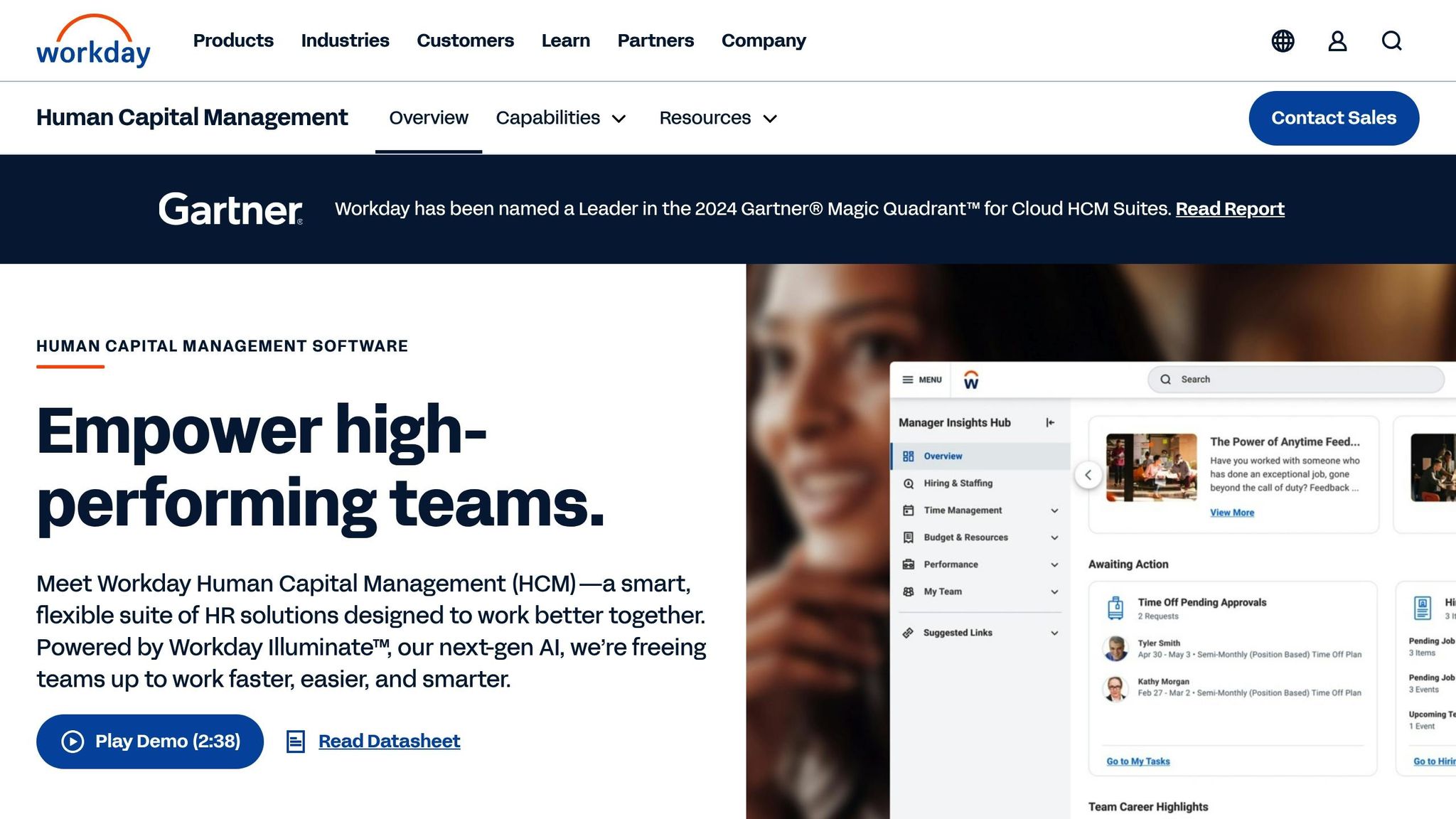Select Hiring & Staffing in sidebar
This screenshot has height=819, width=1456.
(x=980, y=483)
